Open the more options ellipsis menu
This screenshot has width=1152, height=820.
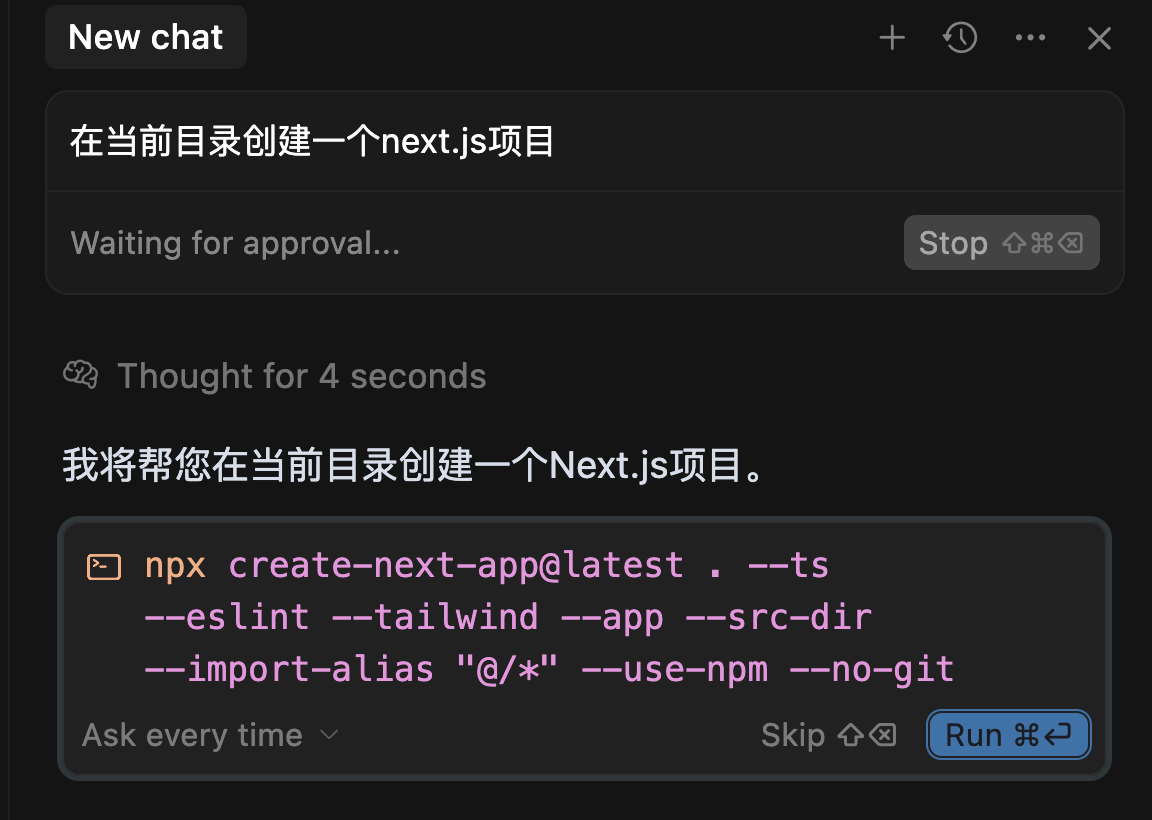point(1030,39)
